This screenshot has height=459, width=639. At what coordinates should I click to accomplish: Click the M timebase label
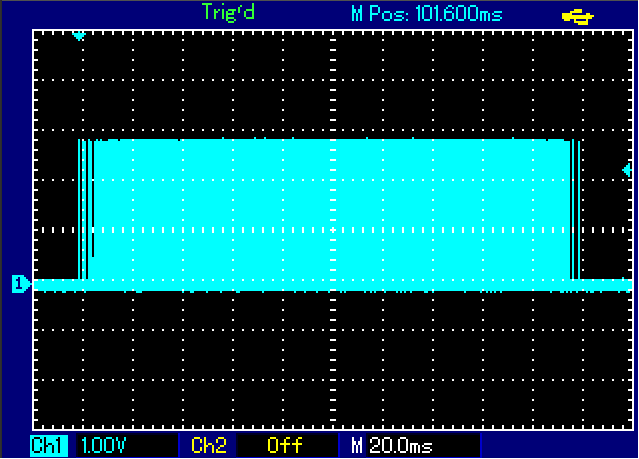(x=357, y=446)
